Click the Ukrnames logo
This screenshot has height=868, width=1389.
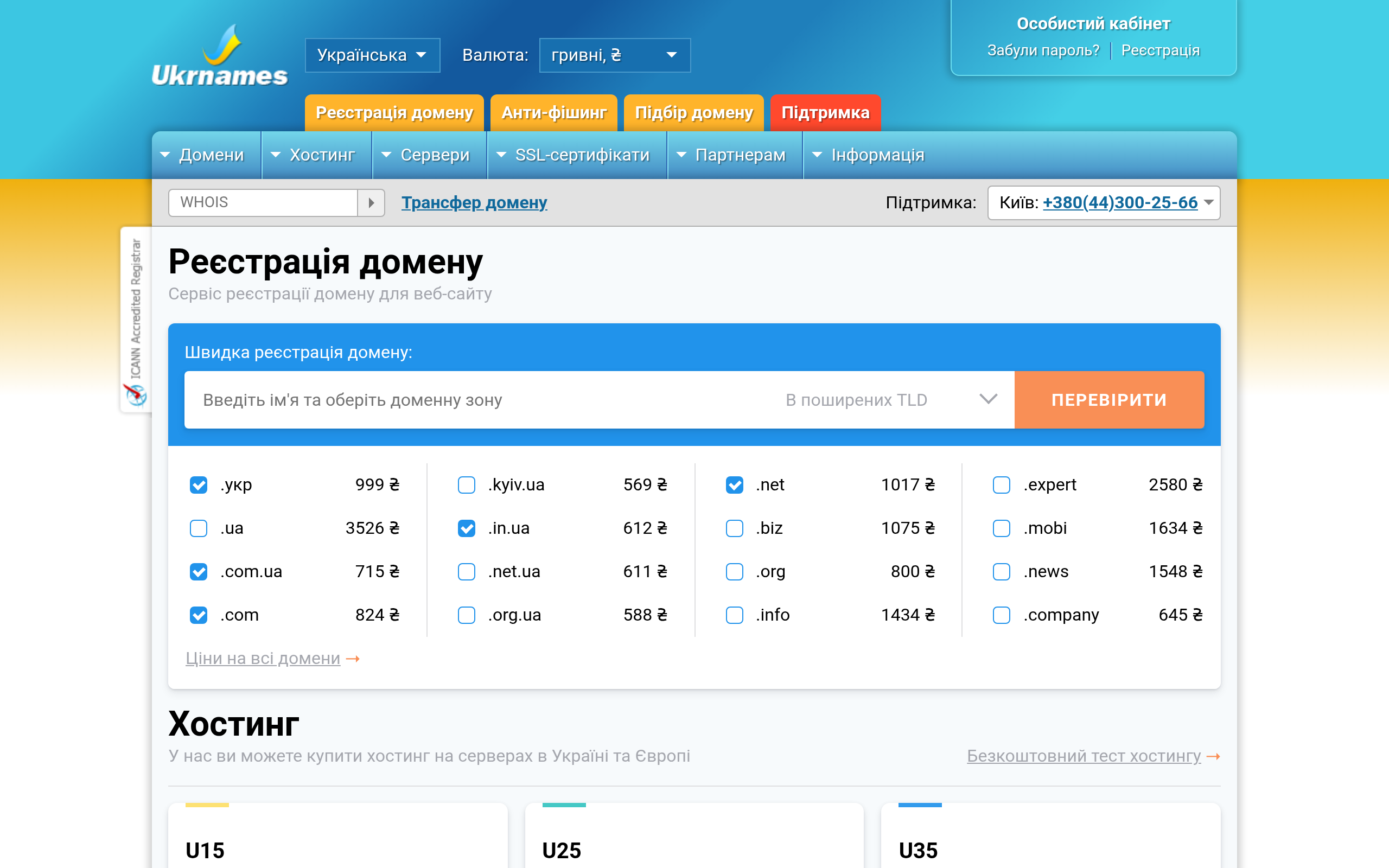click(x=219, y=56)
